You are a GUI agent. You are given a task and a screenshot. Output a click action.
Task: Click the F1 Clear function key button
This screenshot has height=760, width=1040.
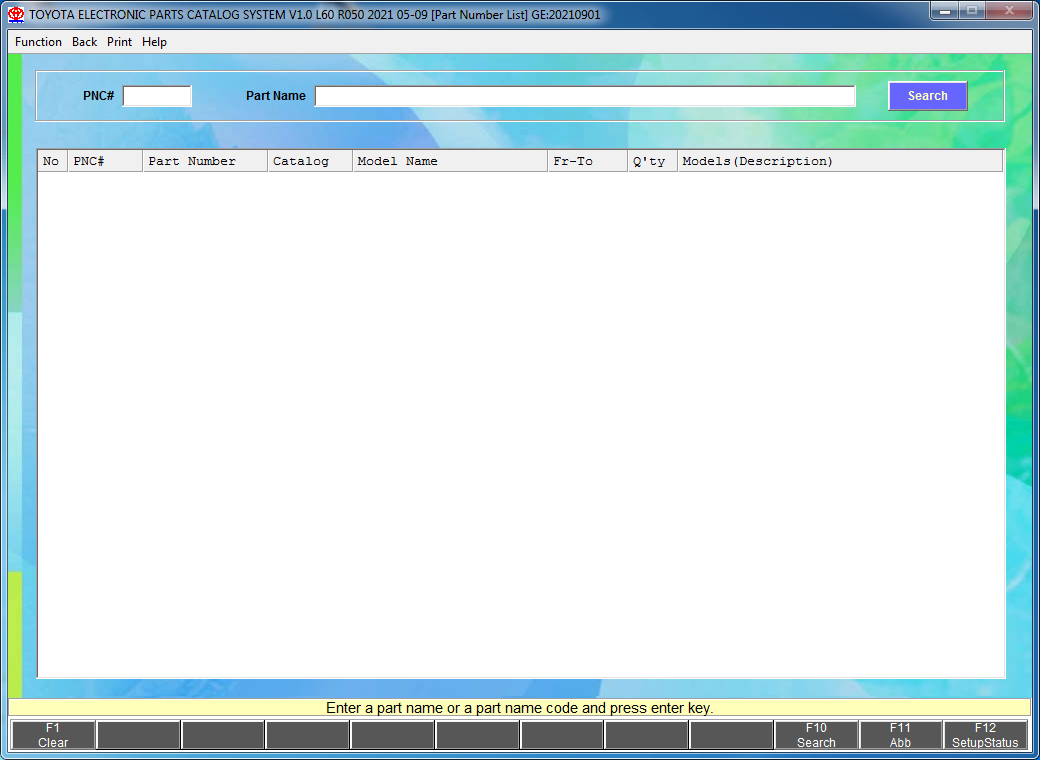click(x=53, y=735)
